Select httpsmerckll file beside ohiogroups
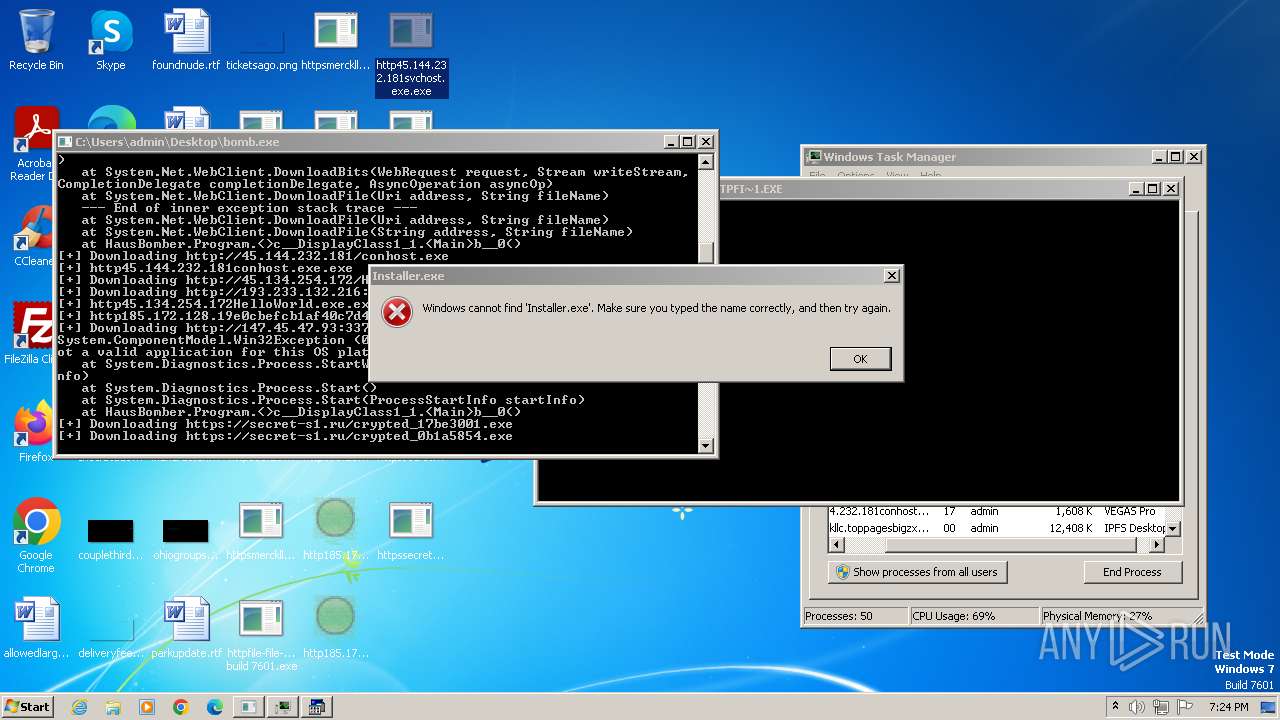1280x720 pixels. point(261,530)
